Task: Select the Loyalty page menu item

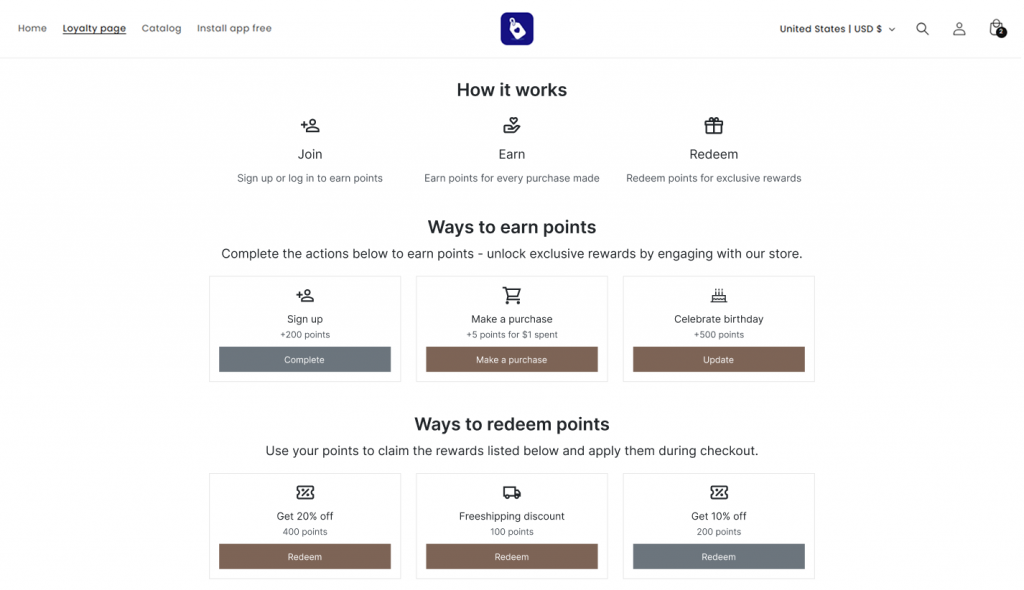Action: point(94,28)
